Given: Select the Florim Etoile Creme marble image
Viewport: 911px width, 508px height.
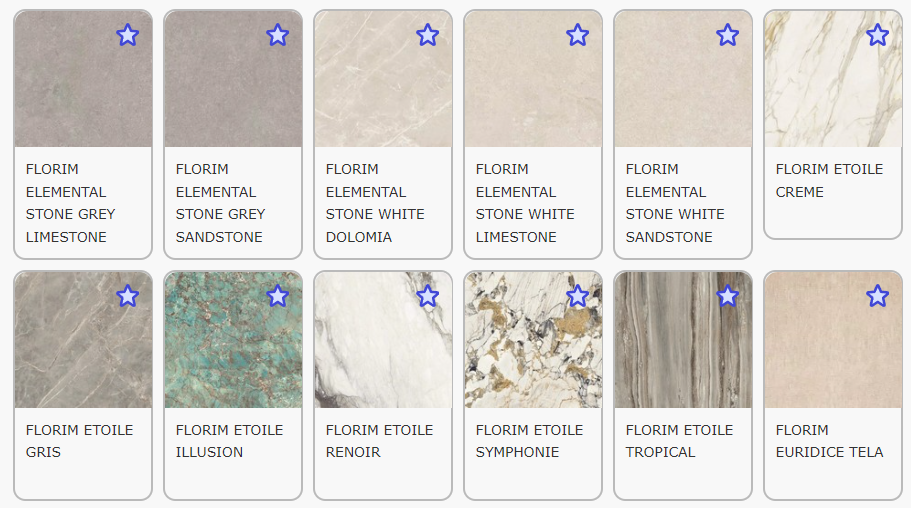Looking at the screenshot, I should 833,78.
